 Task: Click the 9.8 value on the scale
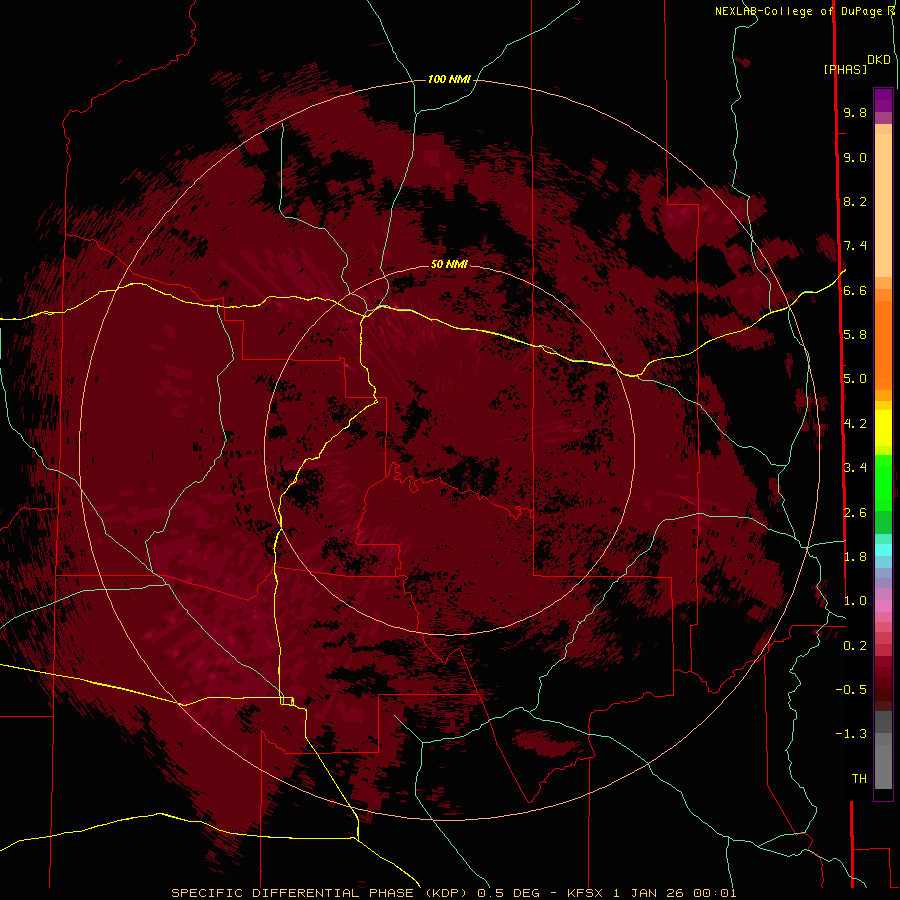[x=855, y=112]
